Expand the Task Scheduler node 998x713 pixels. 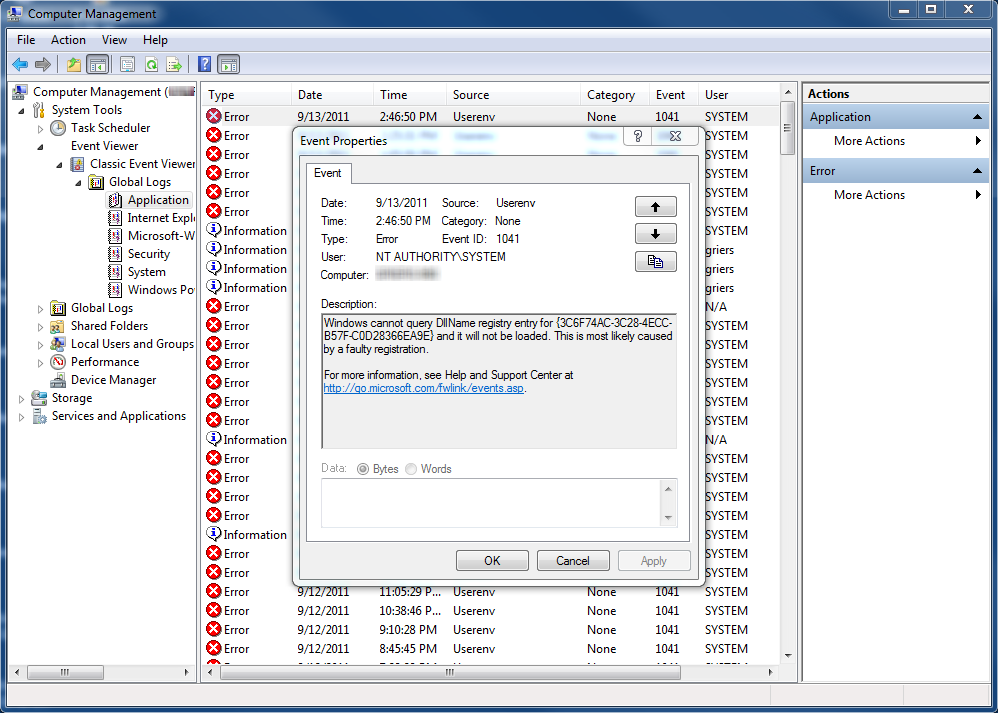click(41, 129)
